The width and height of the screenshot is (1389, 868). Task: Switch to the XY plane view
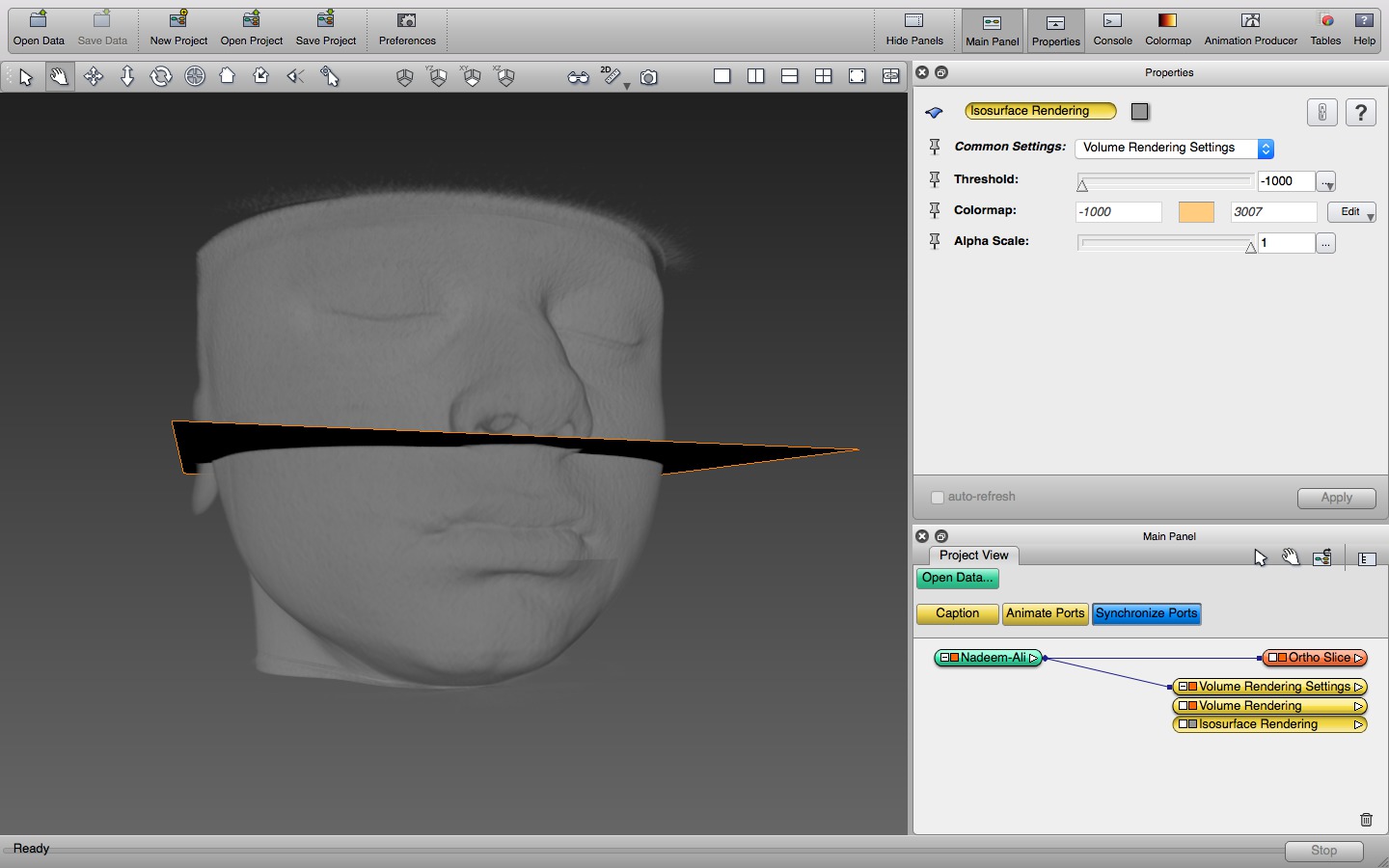click(x=472, y=77)
